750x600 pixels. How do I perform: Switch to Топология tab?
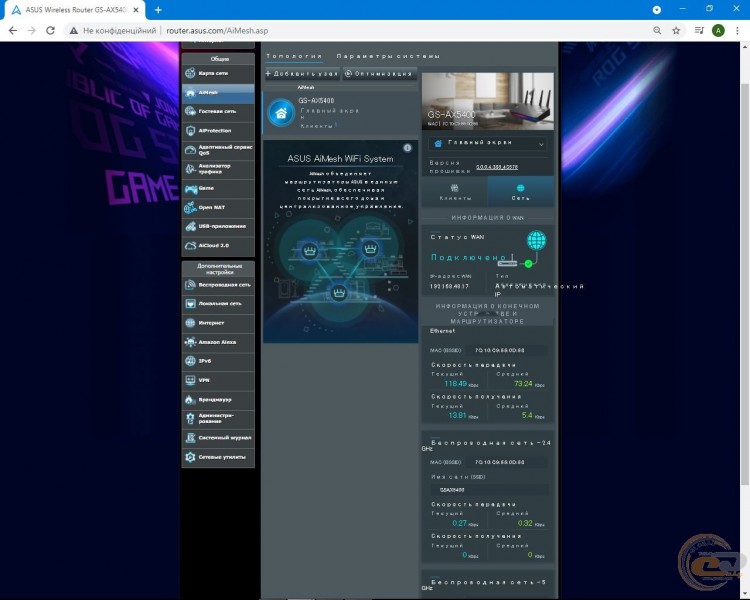[x=294, y=56]
